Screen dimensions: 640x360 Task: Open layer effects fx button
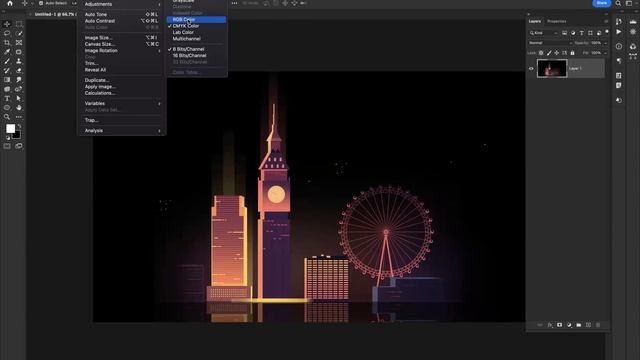coord(550,325)
